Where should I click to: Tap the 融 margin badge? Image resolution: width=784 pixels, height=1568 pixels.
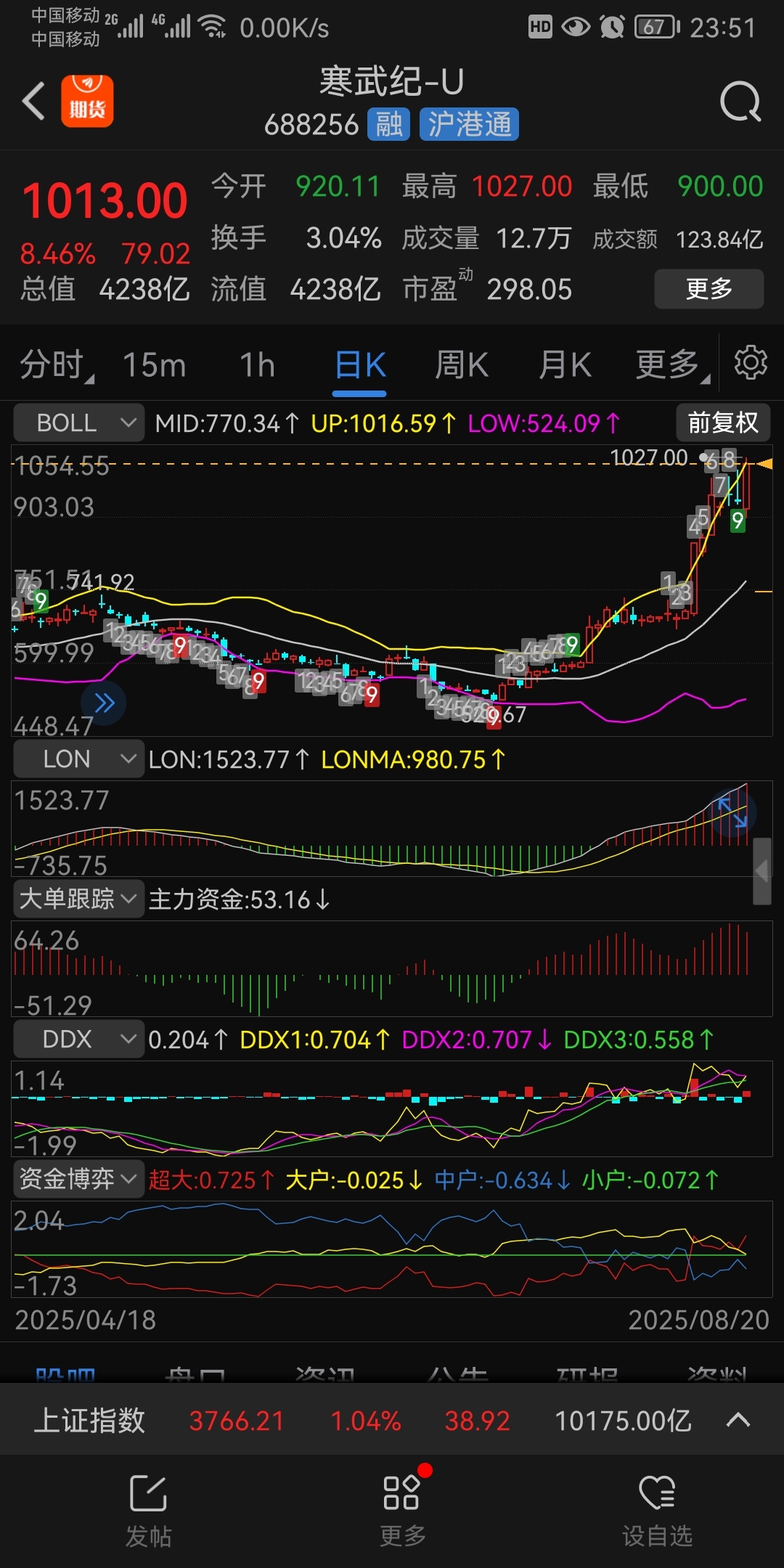click(389, 124)
